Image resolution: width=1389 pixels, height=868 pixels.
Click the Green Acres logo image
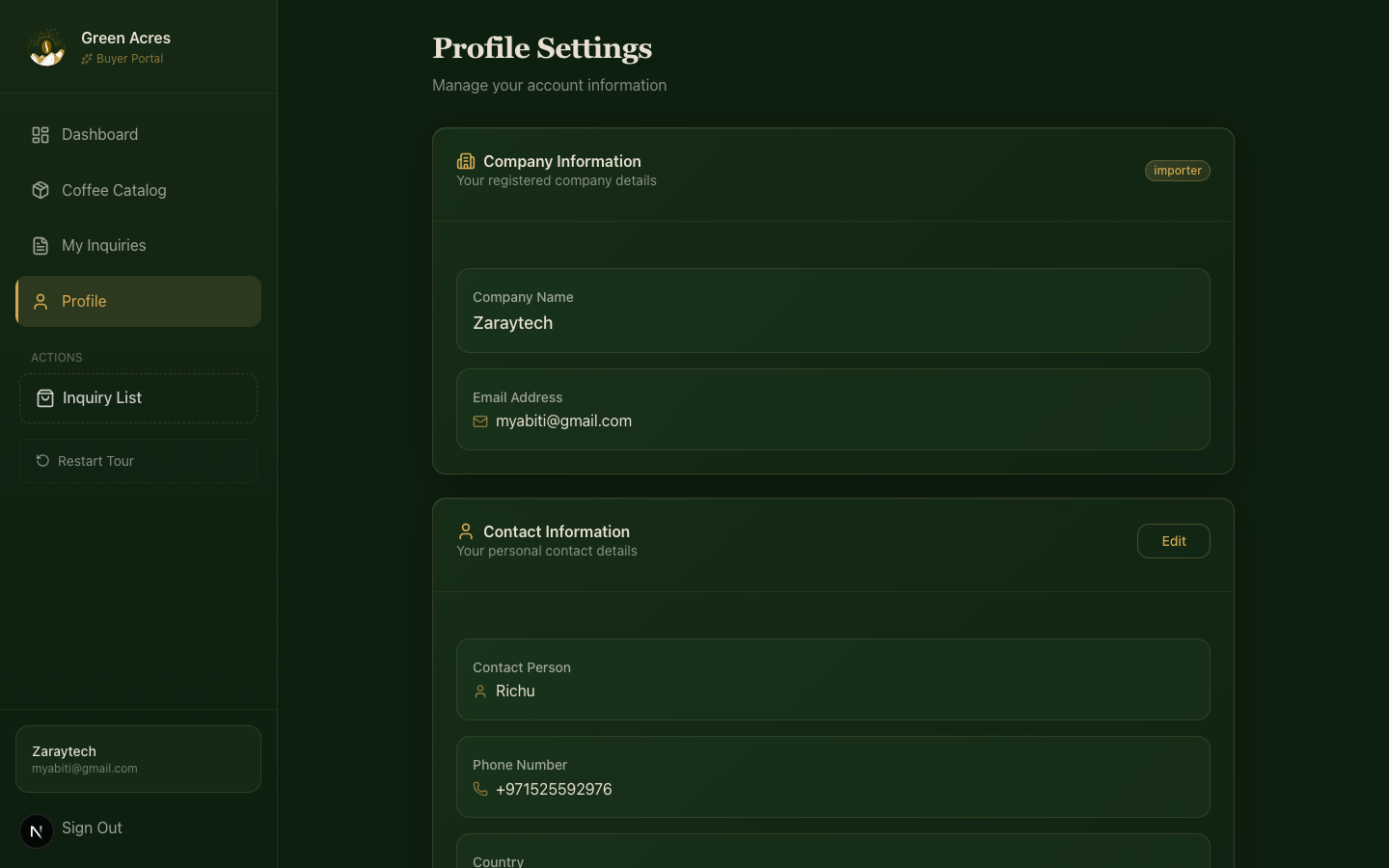click(x=46, y=46)
